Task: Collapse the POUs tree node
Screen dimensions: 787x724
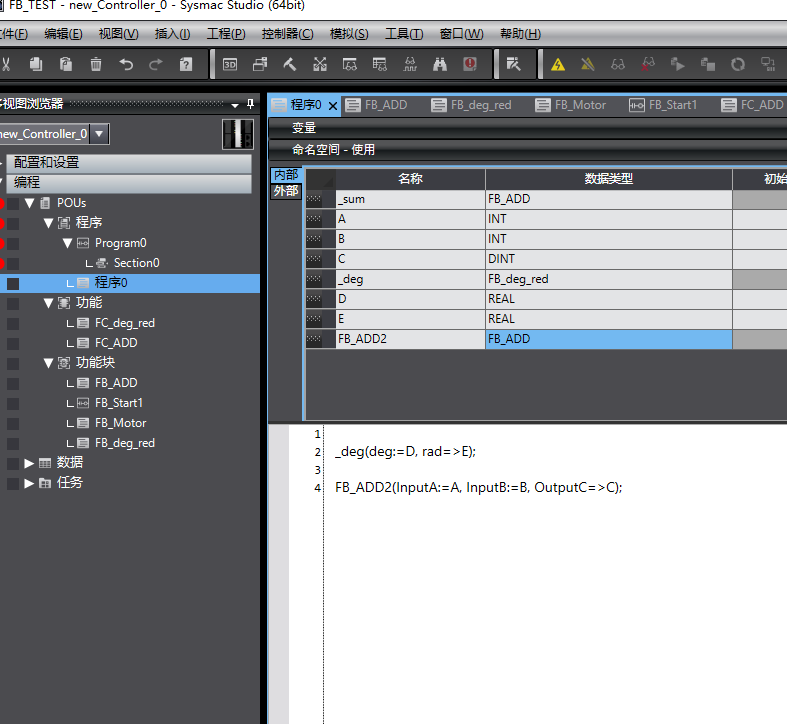Action: 29,203
